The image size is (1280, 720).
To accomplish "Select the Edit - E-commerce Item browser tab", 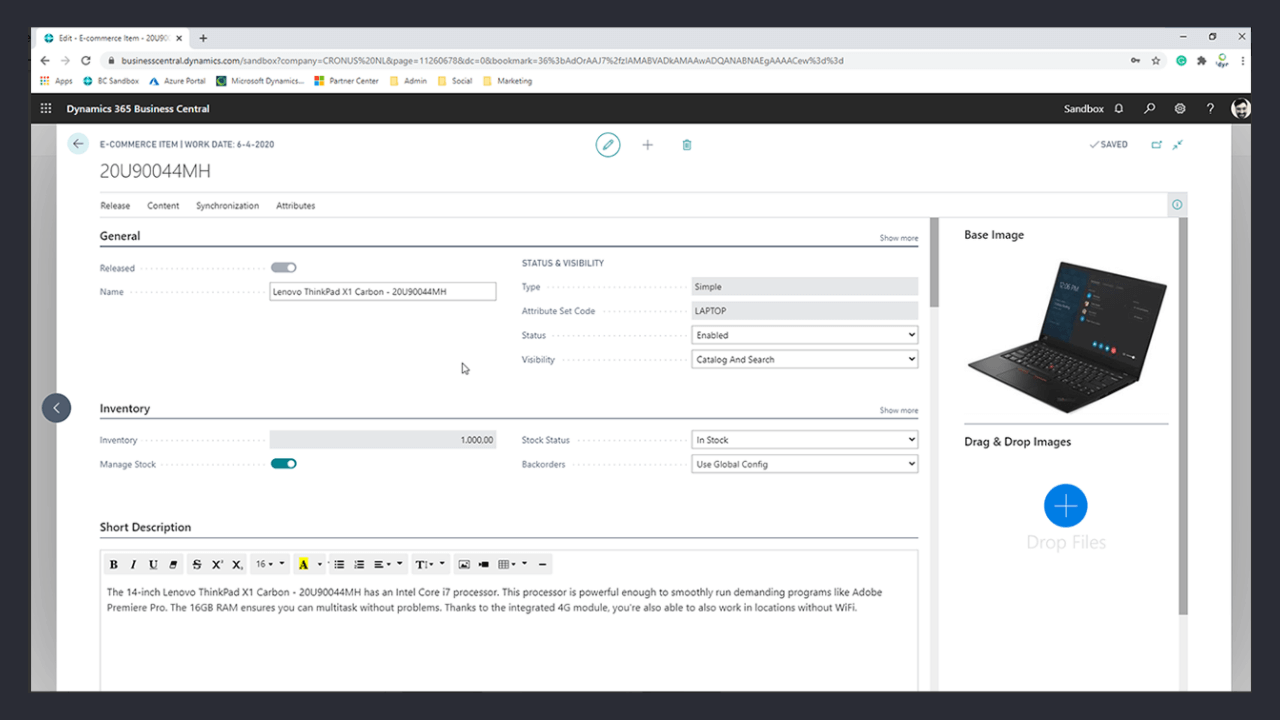I will [x=111, y=38].
